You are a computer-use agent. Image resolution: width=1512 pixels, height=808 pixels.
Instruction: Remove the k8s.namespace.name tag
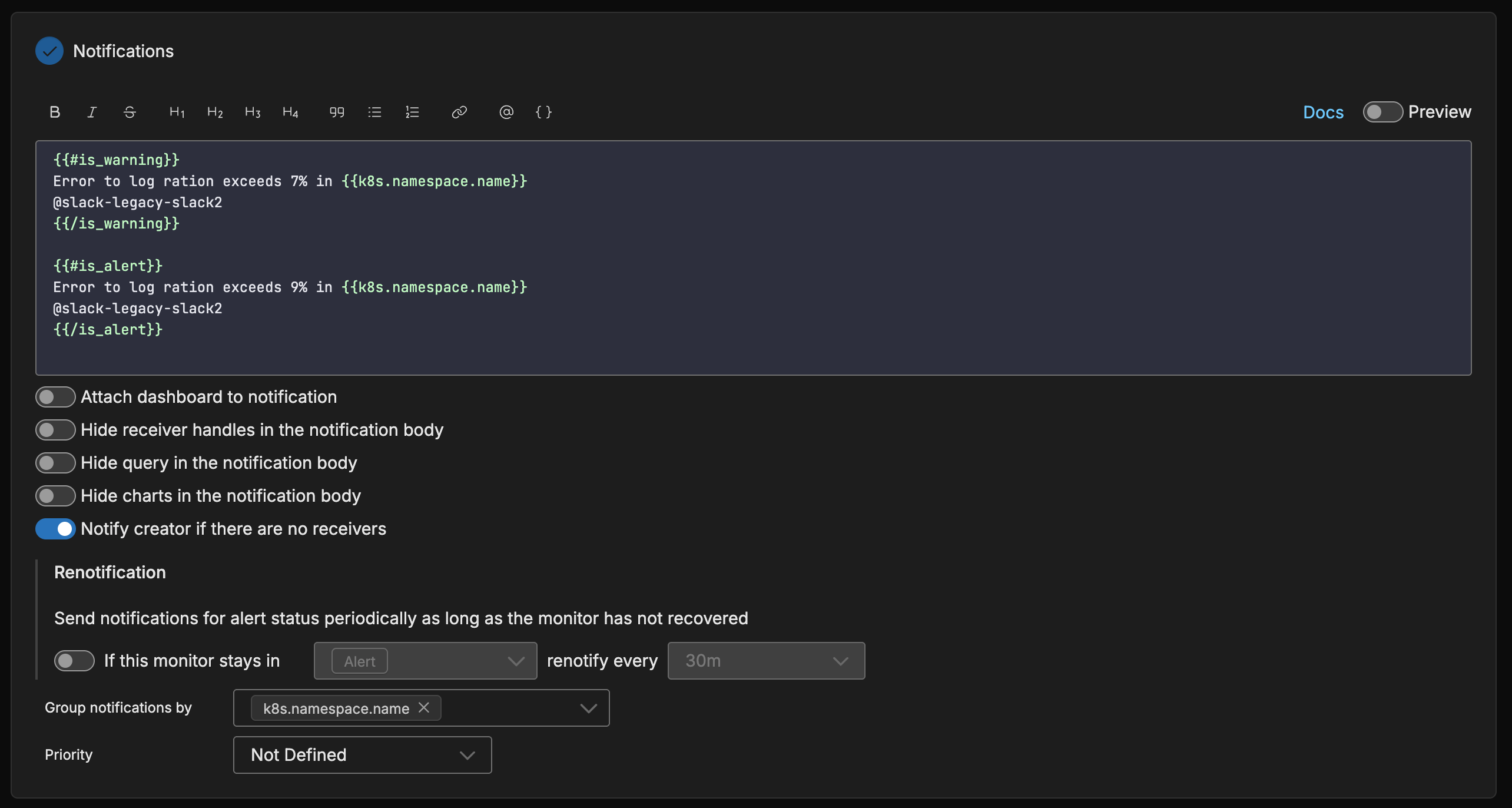(x=424, y=707)
